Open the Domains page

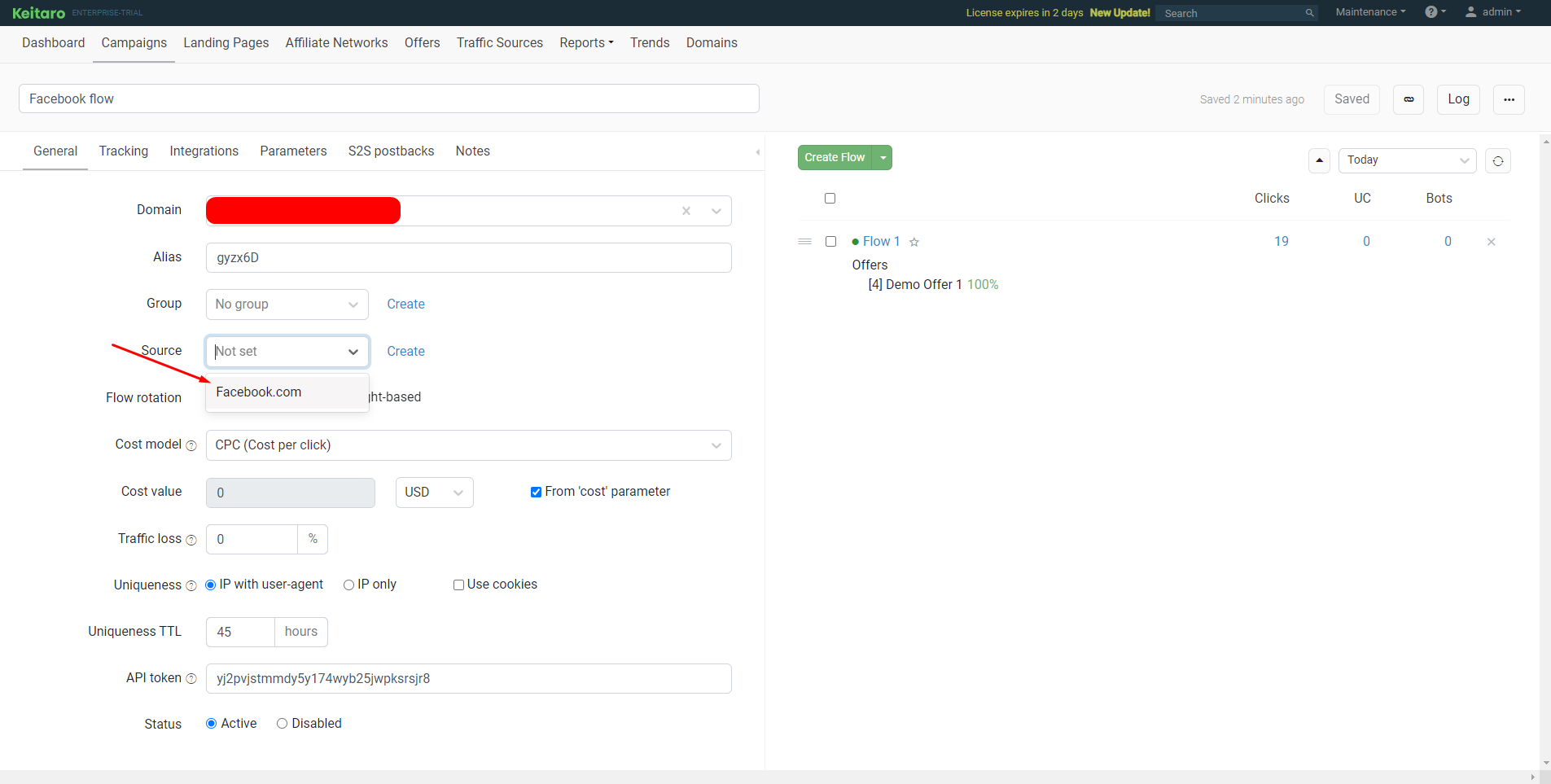point(712,43)
